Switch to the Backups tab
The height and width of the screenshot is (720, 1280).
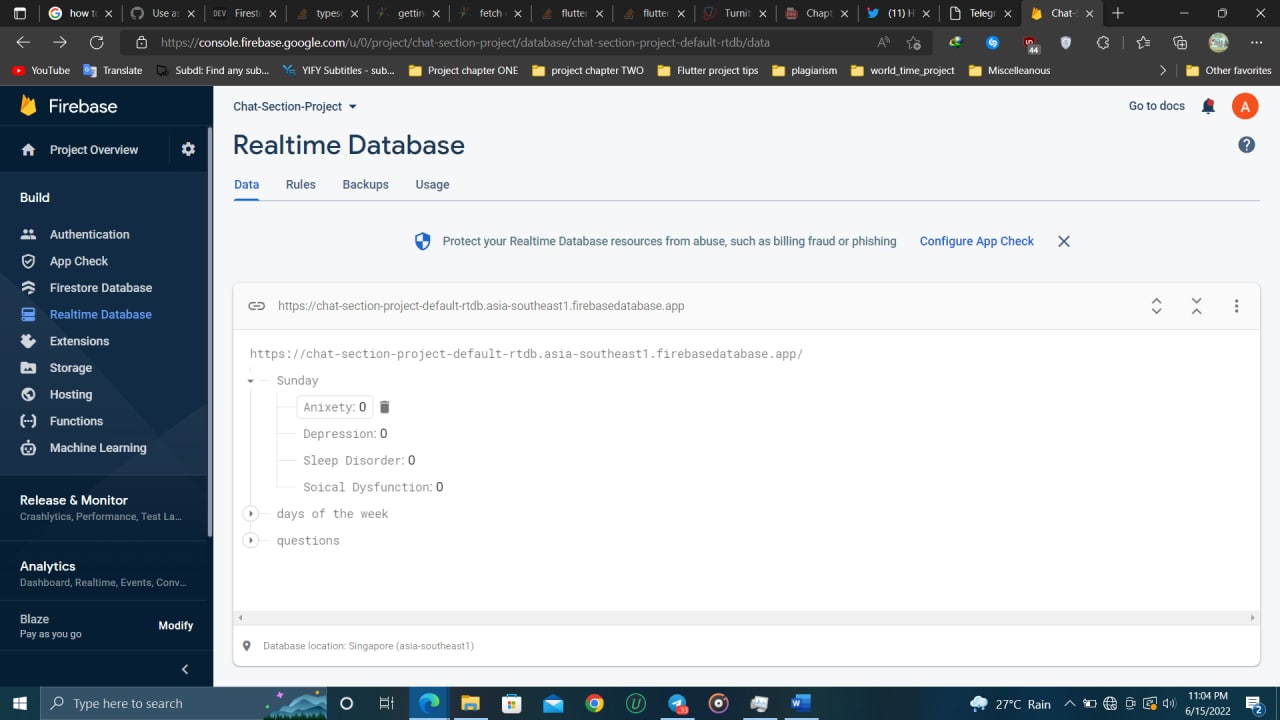point(364,184)
